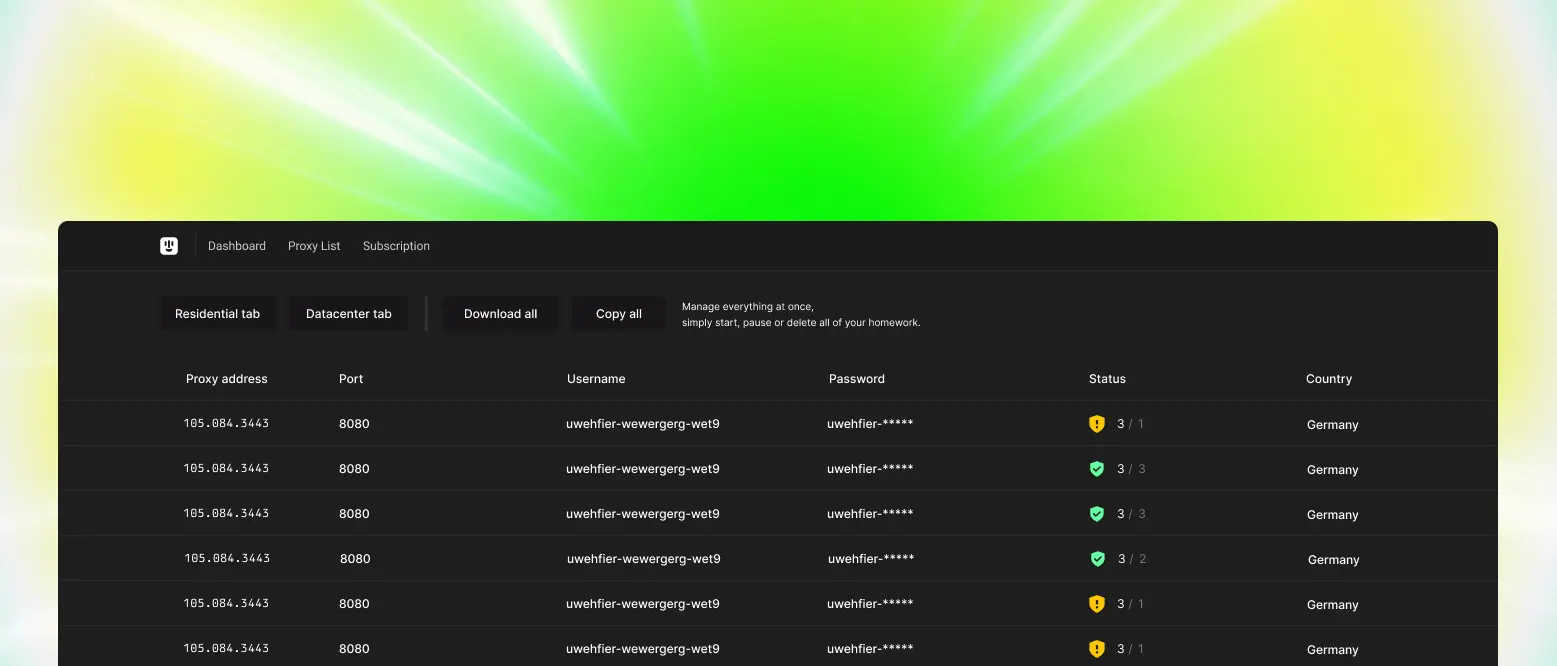Click the Download all button

[x=500, y=313]
